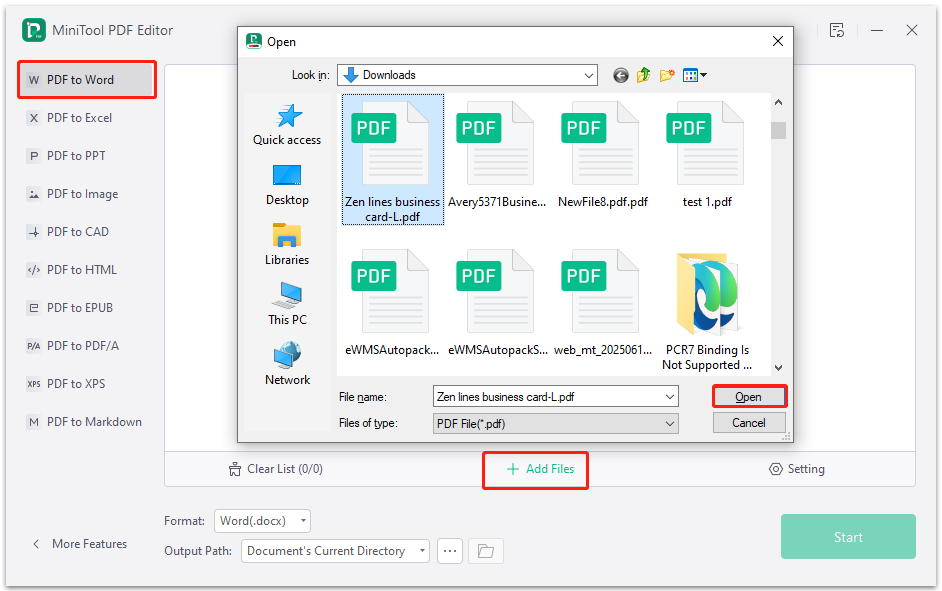
Task: Expand the File name dropdown arrow
Action: 670,396
